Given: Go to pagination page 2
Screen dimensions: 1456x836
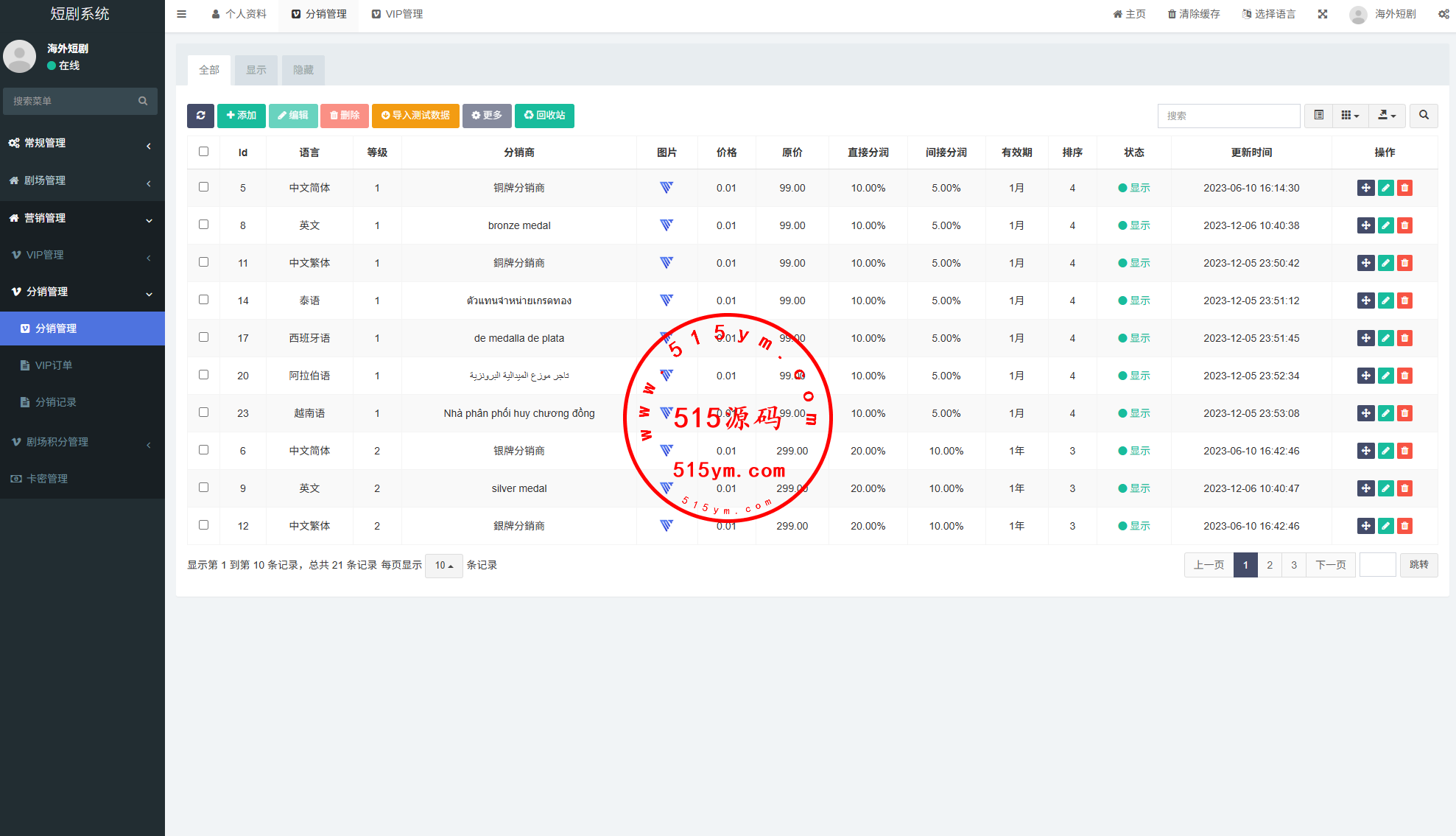Looking at the screenshot, I should tap(1270, 565).
